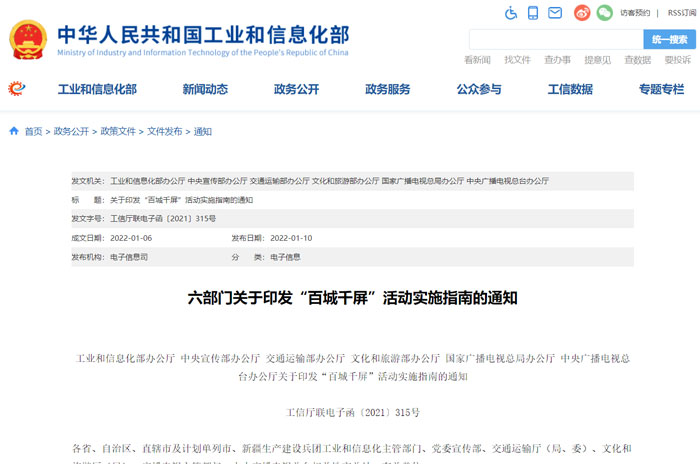700x464 pixels.
Task: Open the 工信数据 navigation item
Action: pyautogui.click(x=570, y=89)
